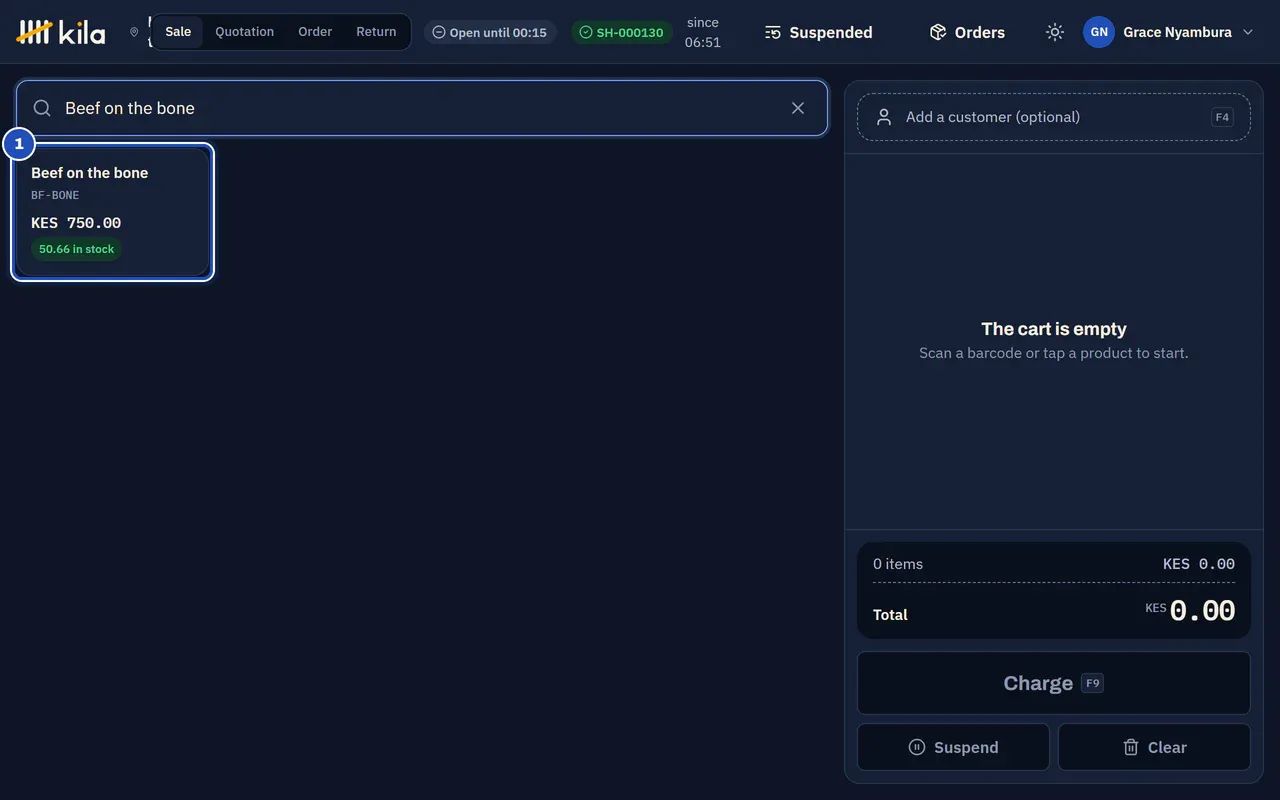Viewport: 1280px width, 800px height.
Task: Click the since 06:51 shift time
Action: click(x=703, y=32)
